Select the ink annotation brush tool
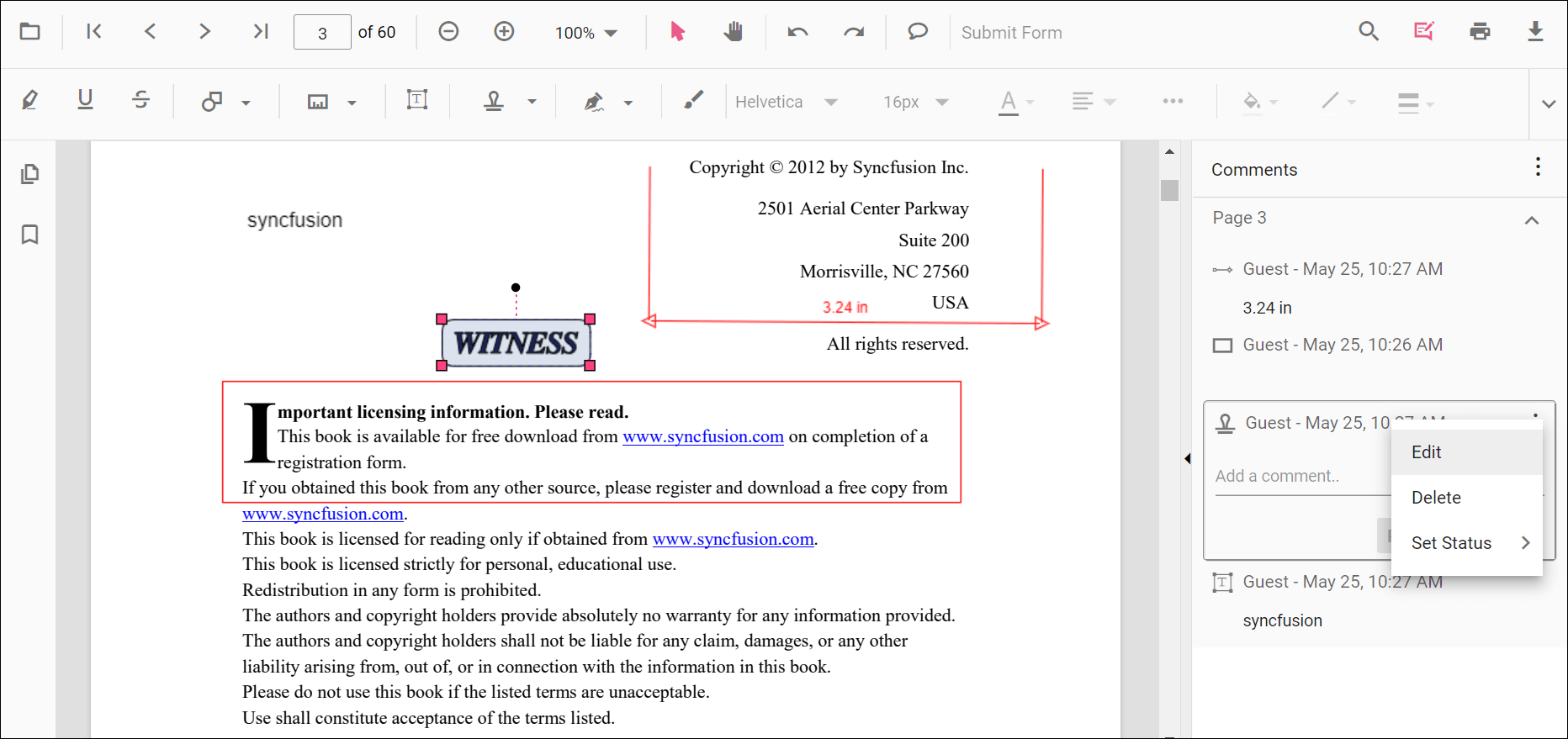 click(x=693, y=101)
